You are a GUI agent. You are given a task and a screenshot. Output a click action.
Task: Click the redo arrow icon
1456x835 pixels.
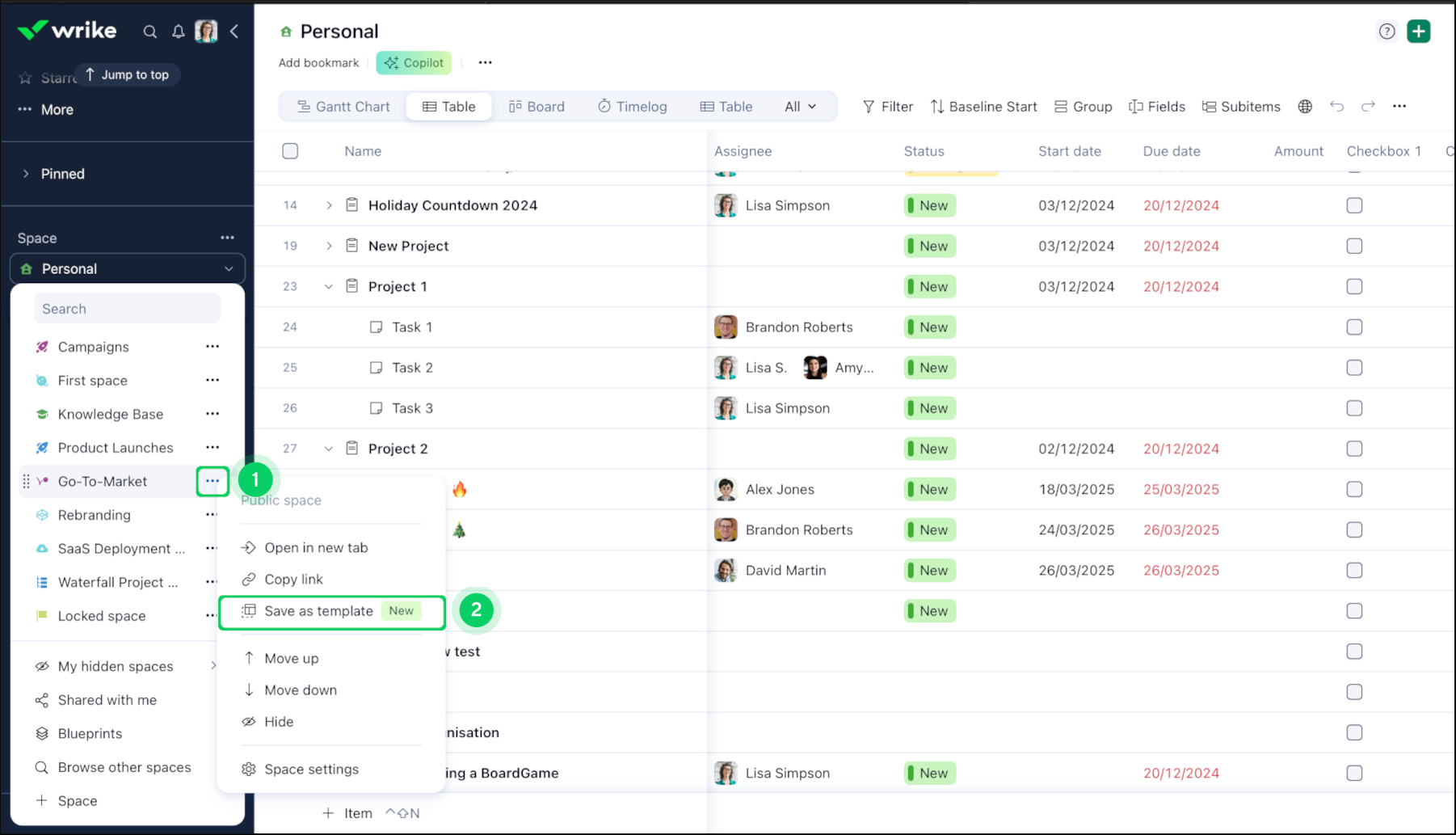1368,107
